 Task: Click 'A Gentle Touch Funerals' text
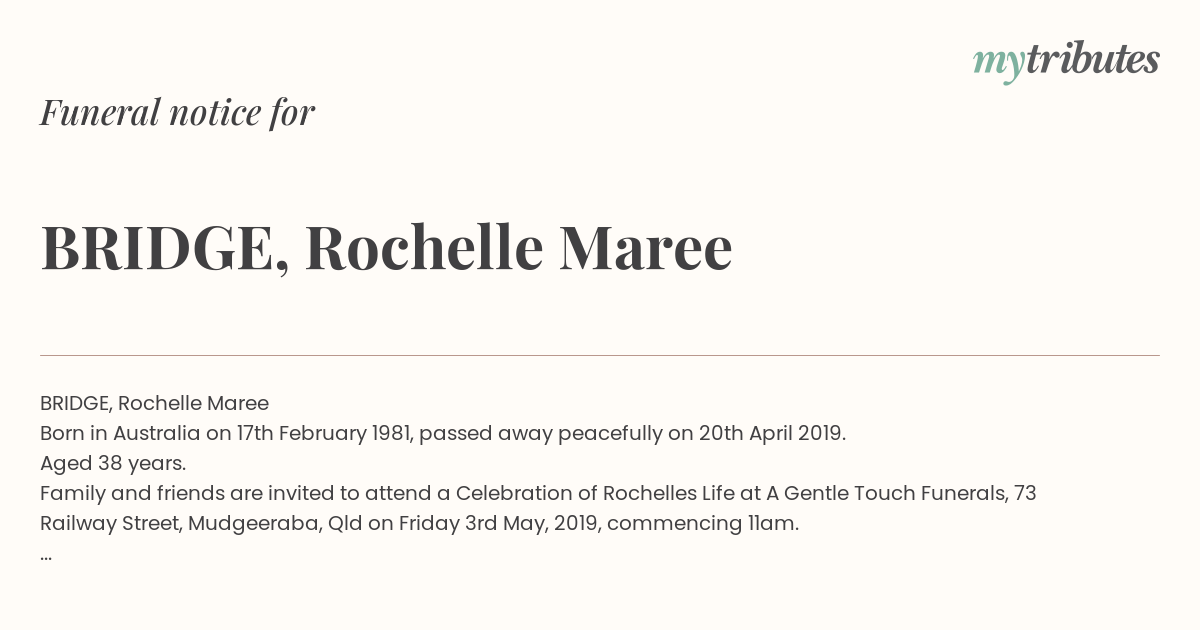tap(885, 493)
